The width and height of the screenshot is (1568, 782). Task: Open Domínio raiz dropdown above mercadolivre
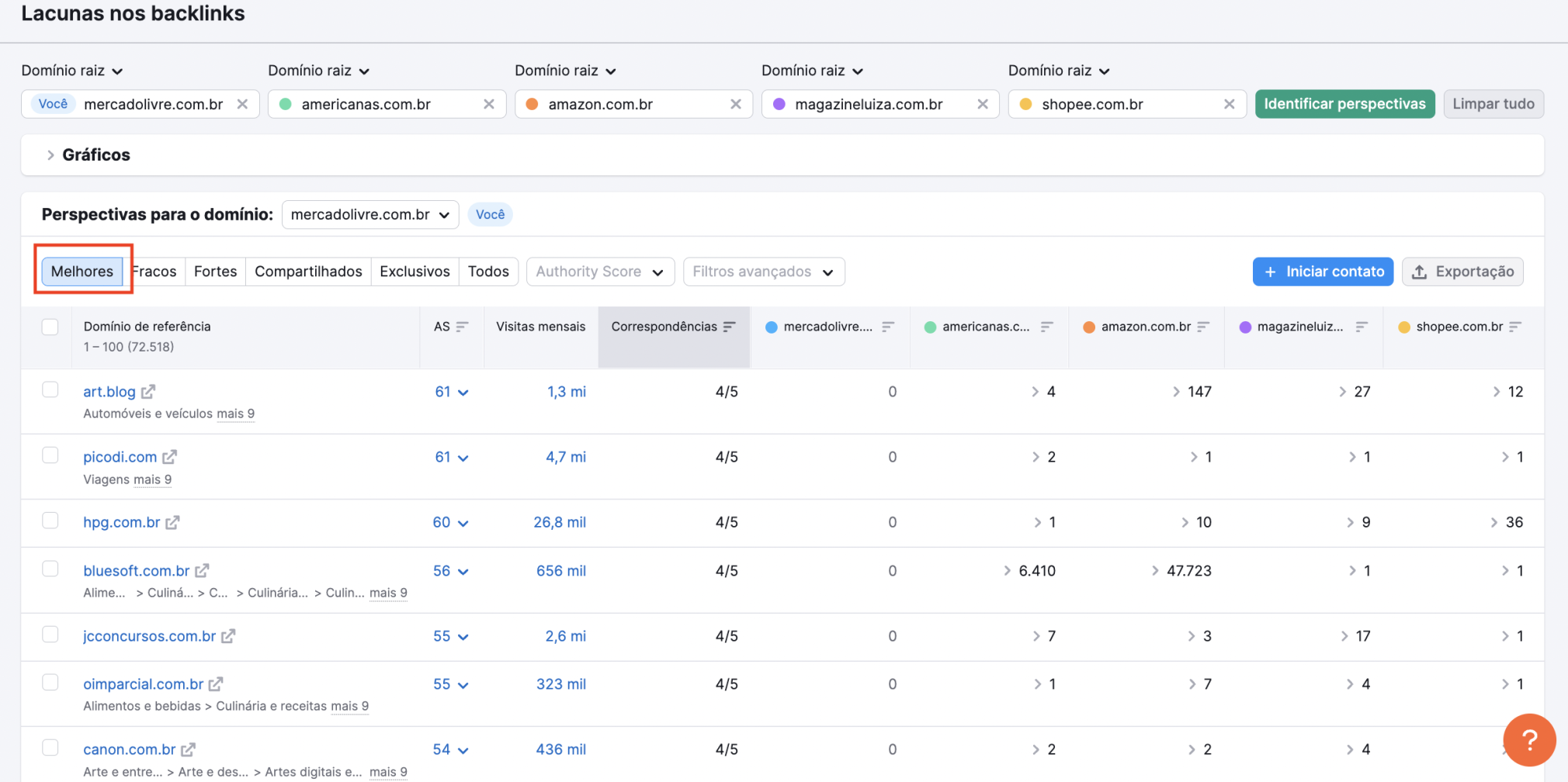pos(72,71)
